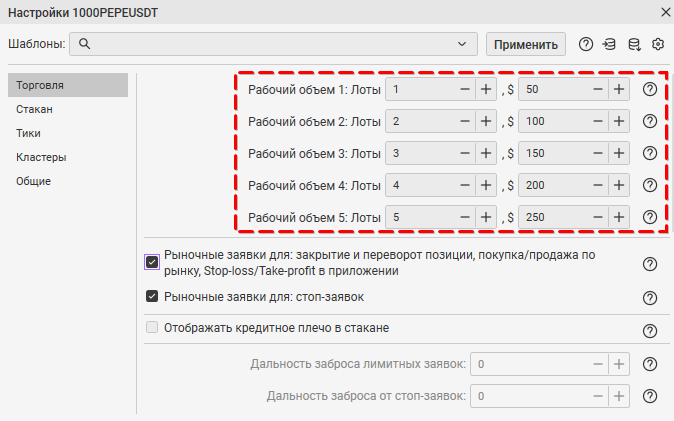Open the Тики section
674x421 pixels.
click(x=29, y=133)
